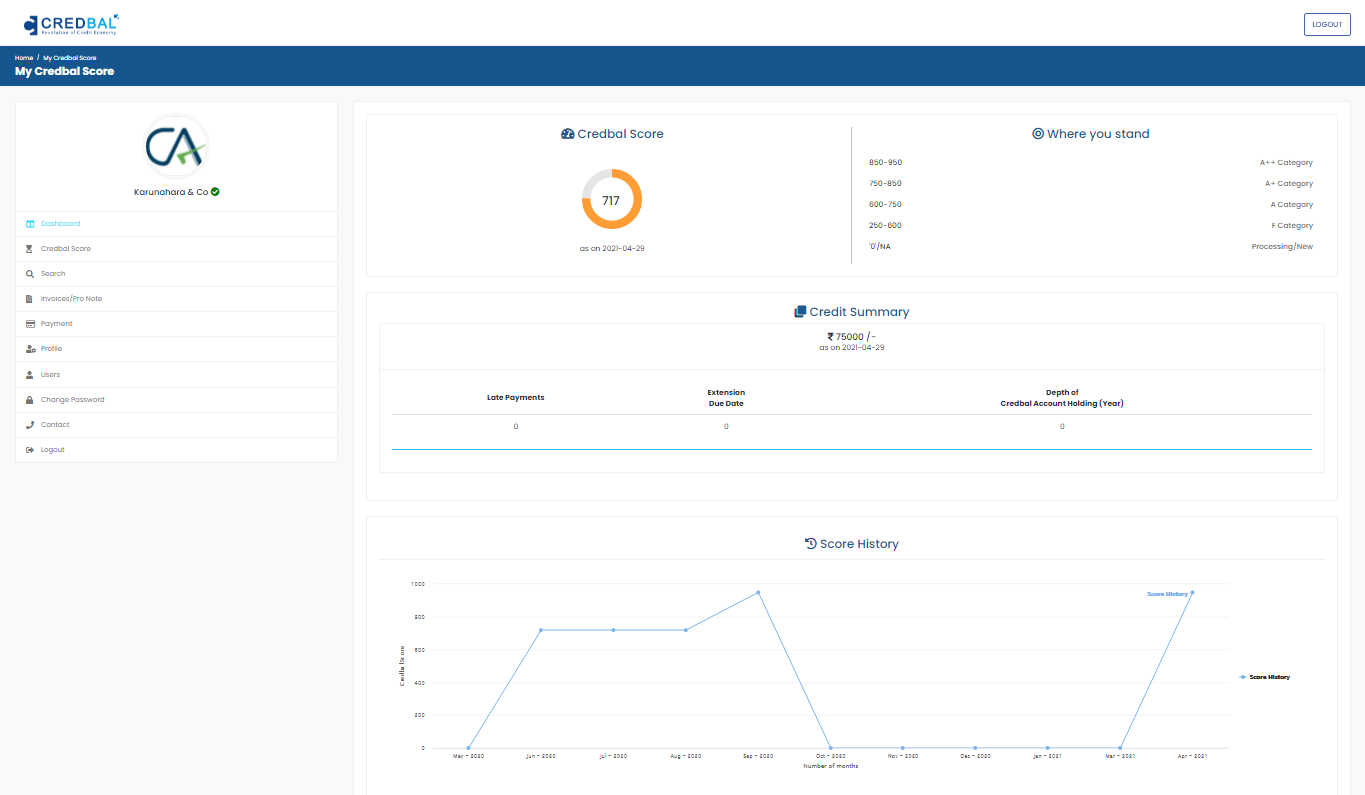Click the copy icon by Credit Summary heading
1365x795 pixels.
pos(800,312)
